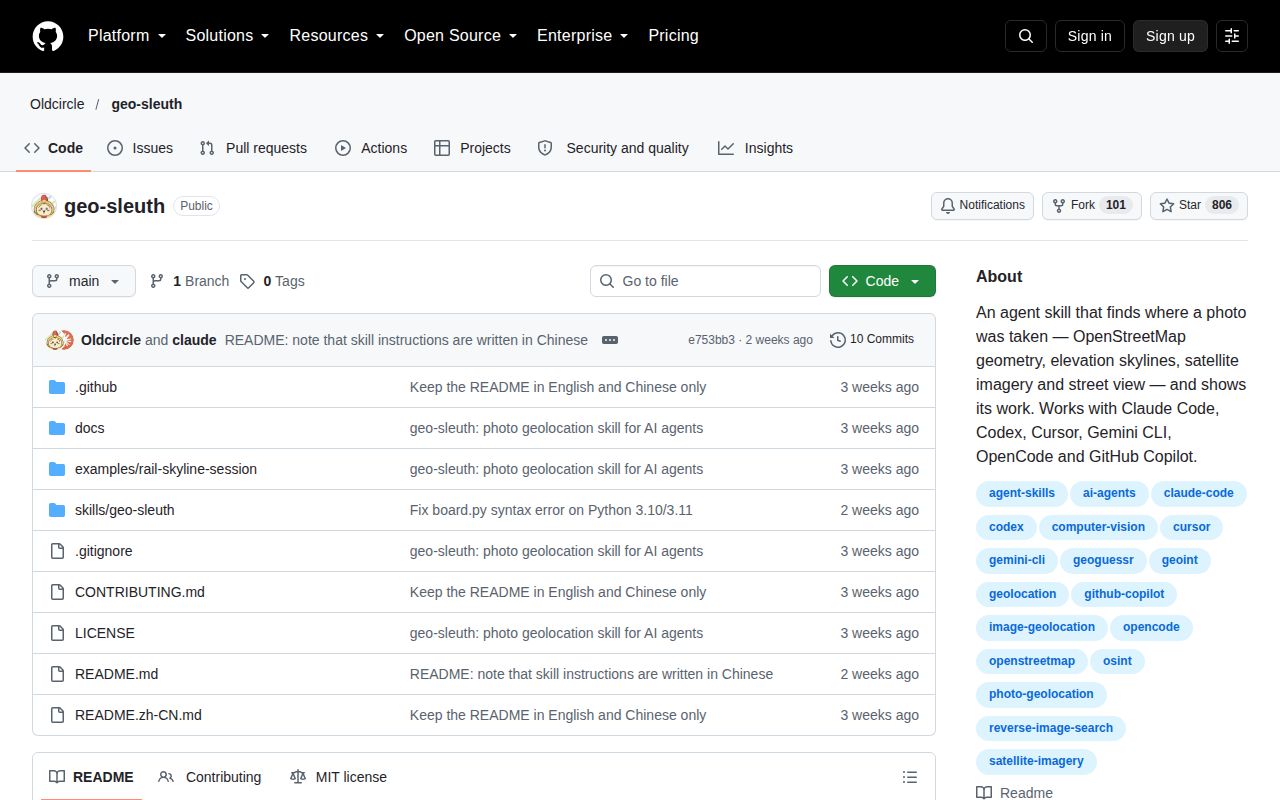Star the geo-sleuth repository
This screenshot has width=1280, height=800.
[x=1199, y=206]
